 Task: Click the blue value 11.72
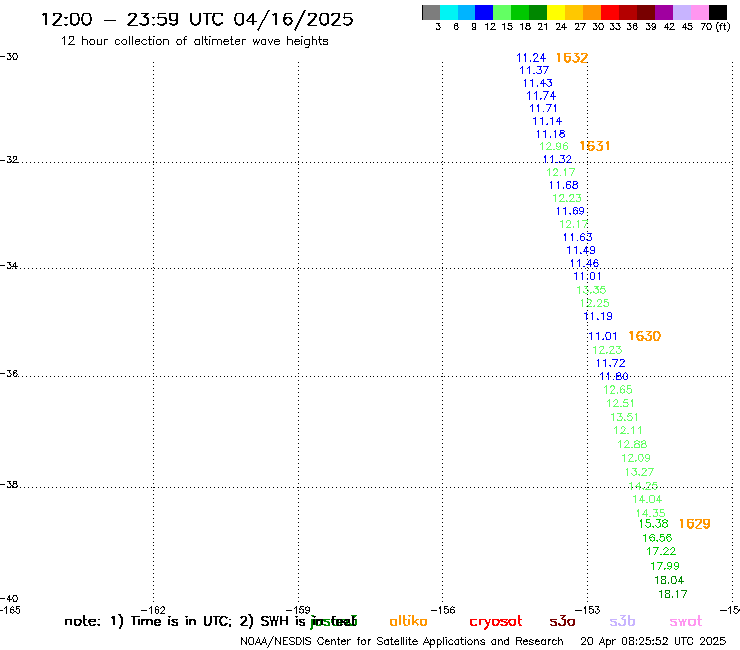pyautogui.click(x=611, y=363)
